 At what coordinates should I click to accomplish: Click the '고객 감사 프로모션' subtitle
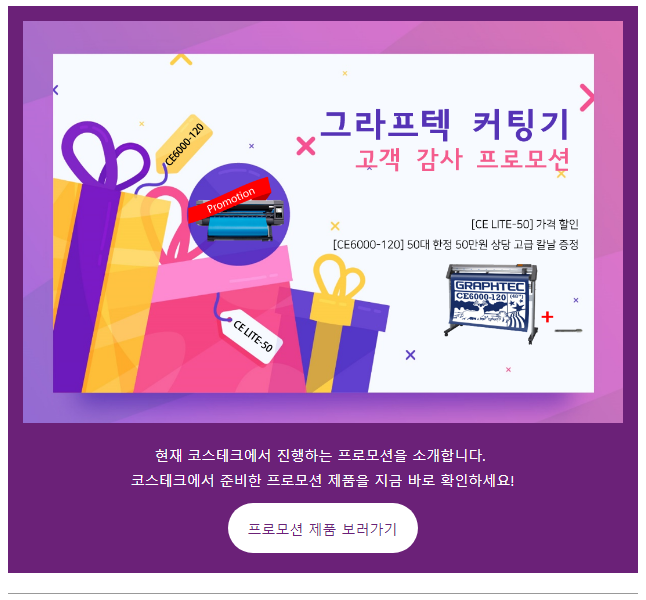pos(462,159)
